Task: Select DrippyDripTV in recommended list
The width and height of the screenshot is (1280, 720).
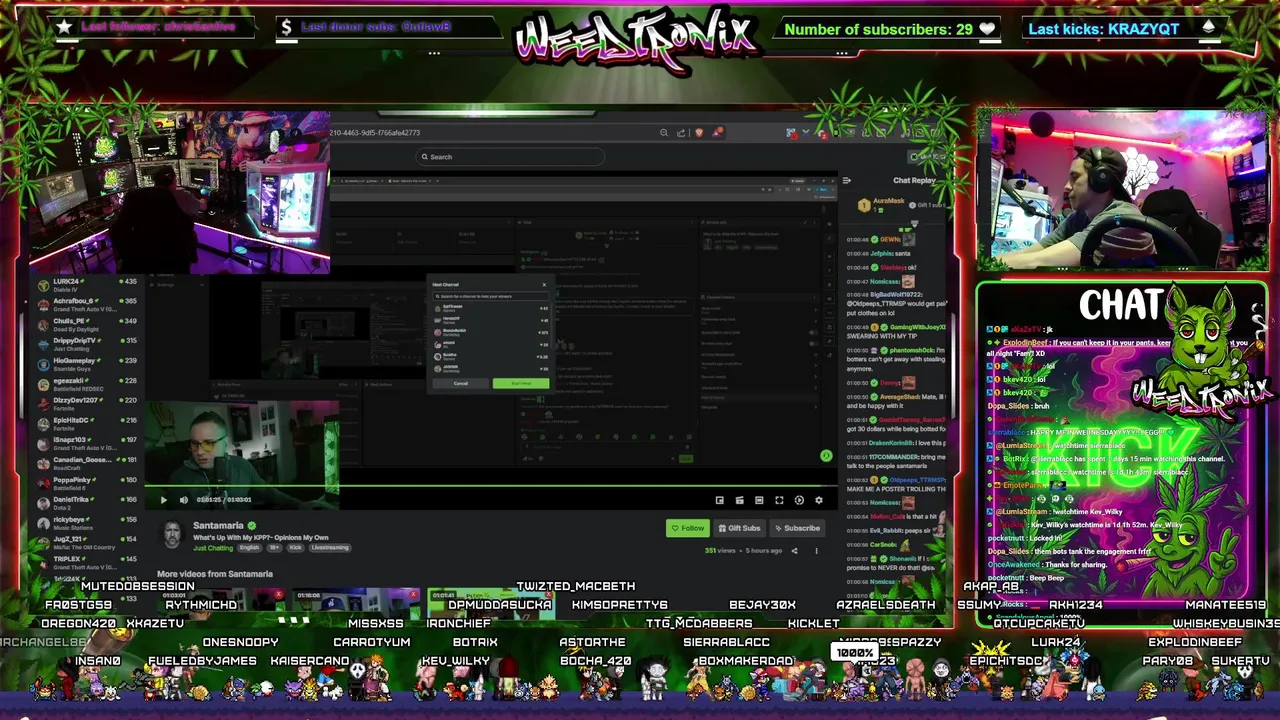Action: pos(88,345)
